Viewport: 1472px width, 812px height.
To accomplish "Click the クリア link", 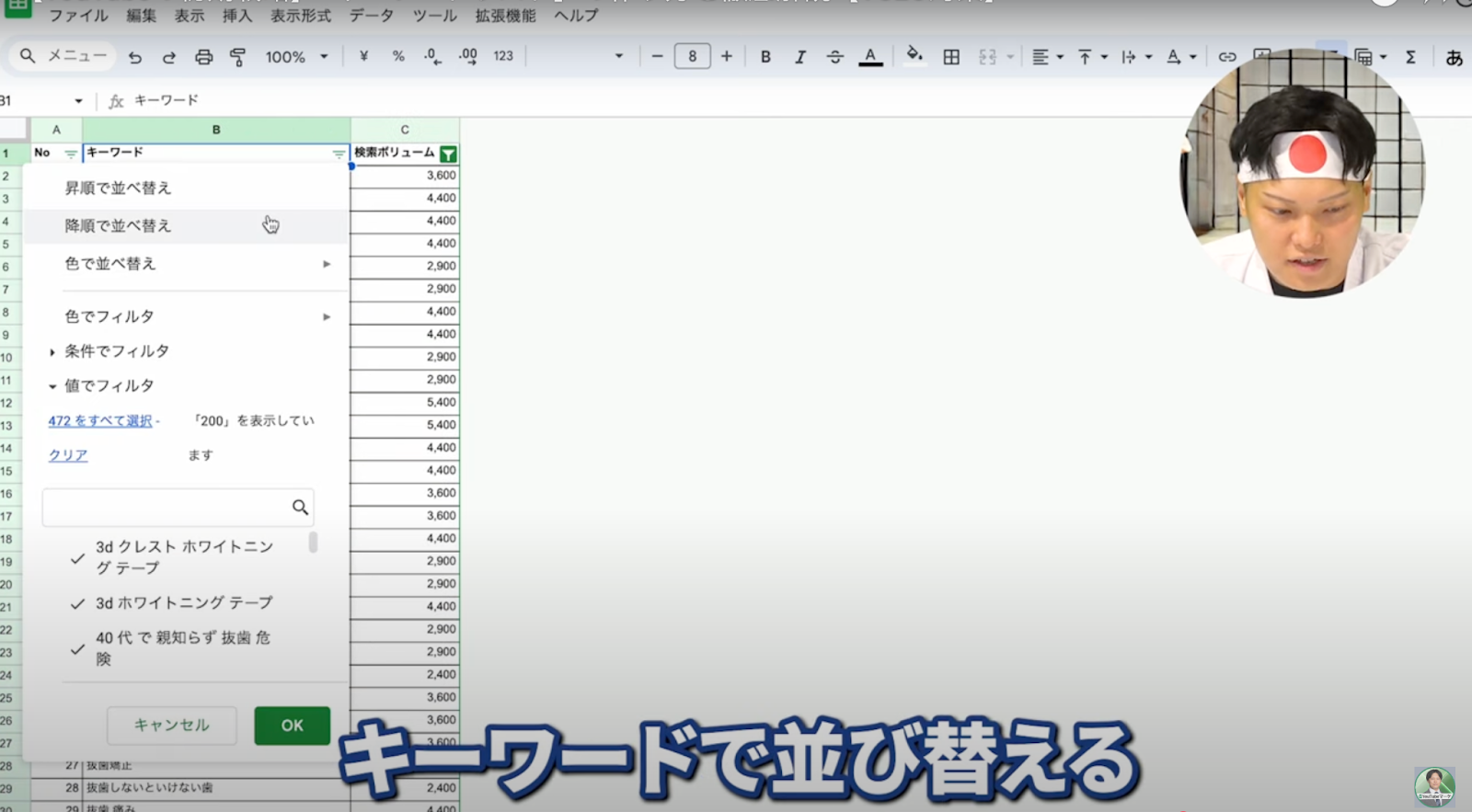I will 68,455.
